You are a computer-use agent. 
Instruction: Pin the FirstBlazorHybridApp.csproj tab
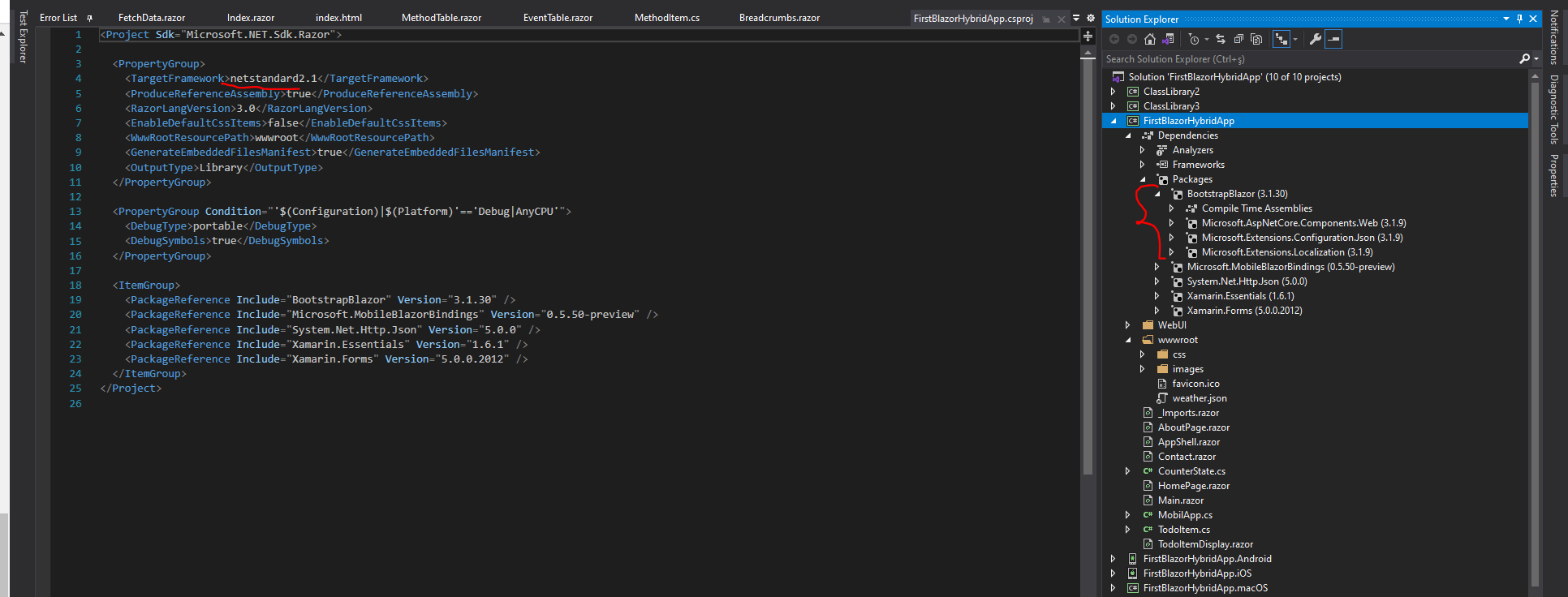[x=1046, y=19]
